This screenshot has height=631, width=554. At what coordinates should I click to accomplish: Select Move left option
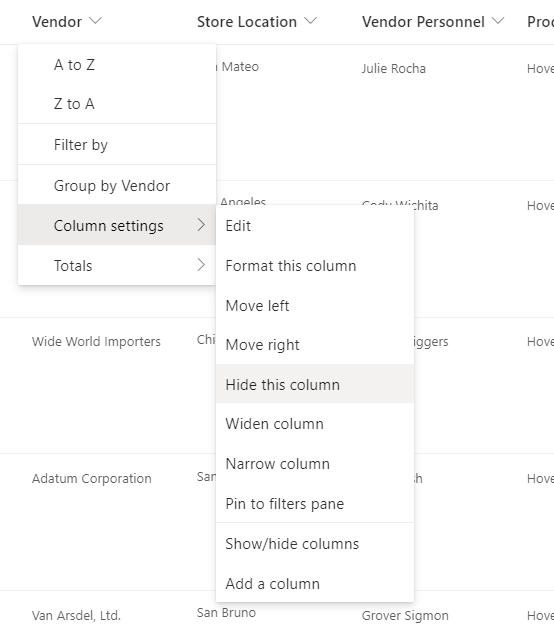pos(315,305)
